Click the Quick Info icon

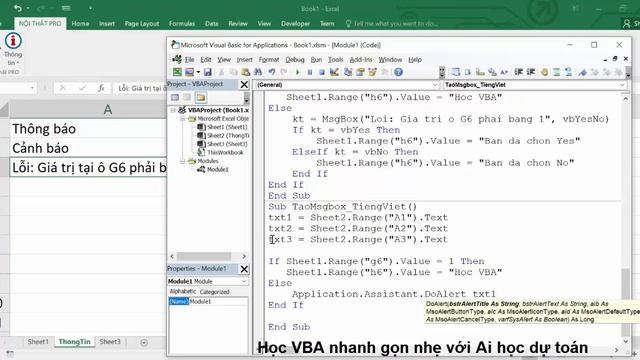[480, 72]
